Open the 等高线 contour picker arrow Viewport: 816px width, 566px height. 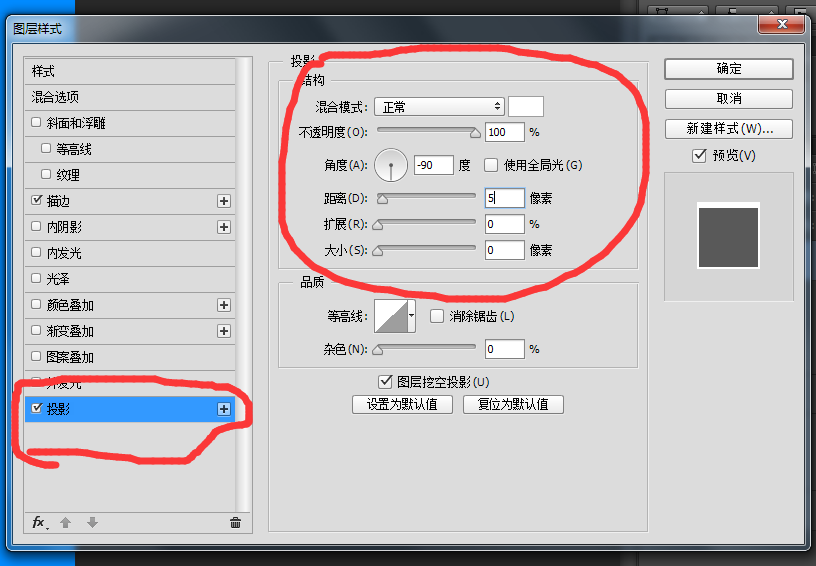click(x=412, y=316)
